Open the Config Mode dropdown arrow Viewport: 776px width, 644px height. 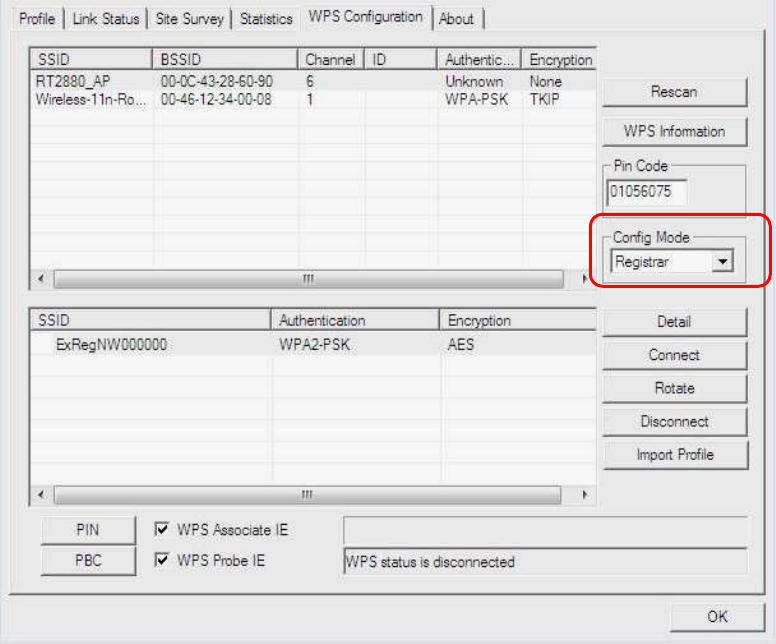tap(723, 261)
